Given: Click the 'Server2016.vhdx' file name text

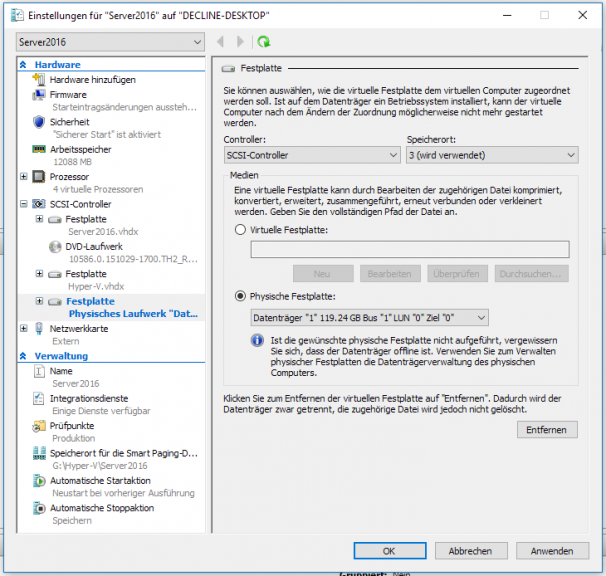Looking at the screenshot, I should tap(103, 232).
